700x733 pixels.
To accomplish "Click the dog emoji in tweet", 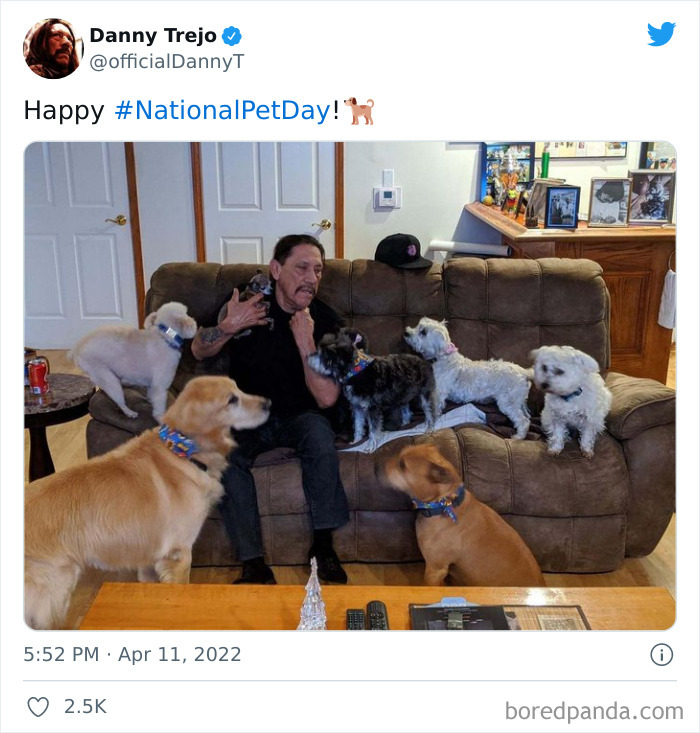I will click(x=359, y=111).
